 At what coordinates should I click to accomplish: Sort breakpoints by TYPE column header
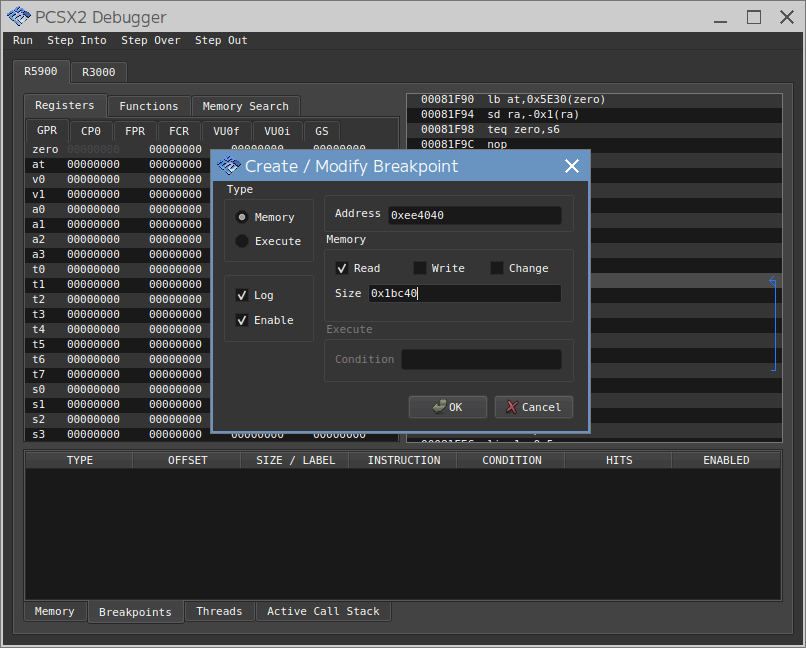(x=80, y=460)
